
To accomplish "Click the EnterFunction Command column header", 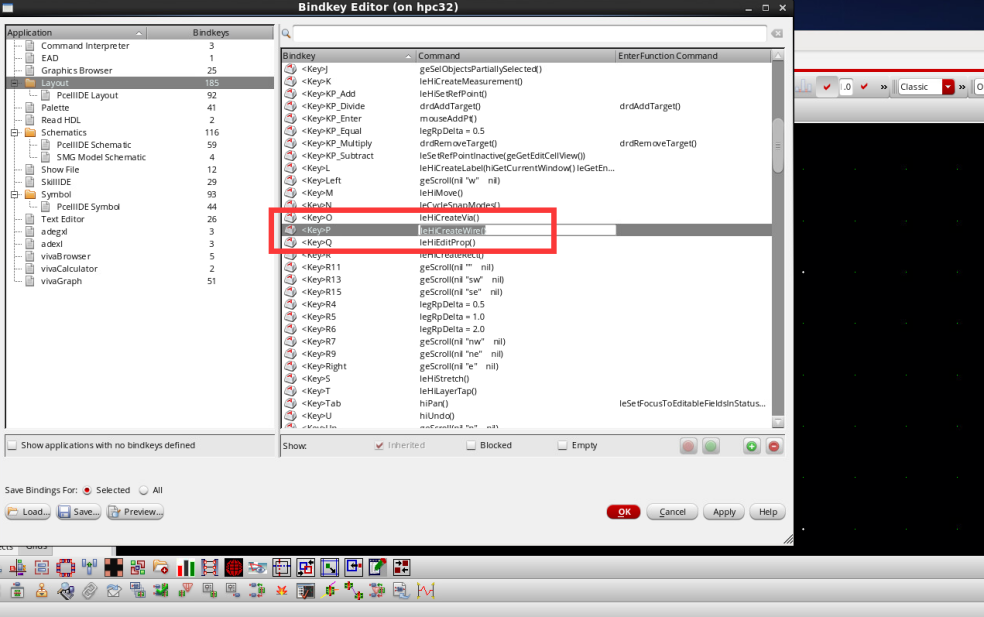I will point(693,56).
